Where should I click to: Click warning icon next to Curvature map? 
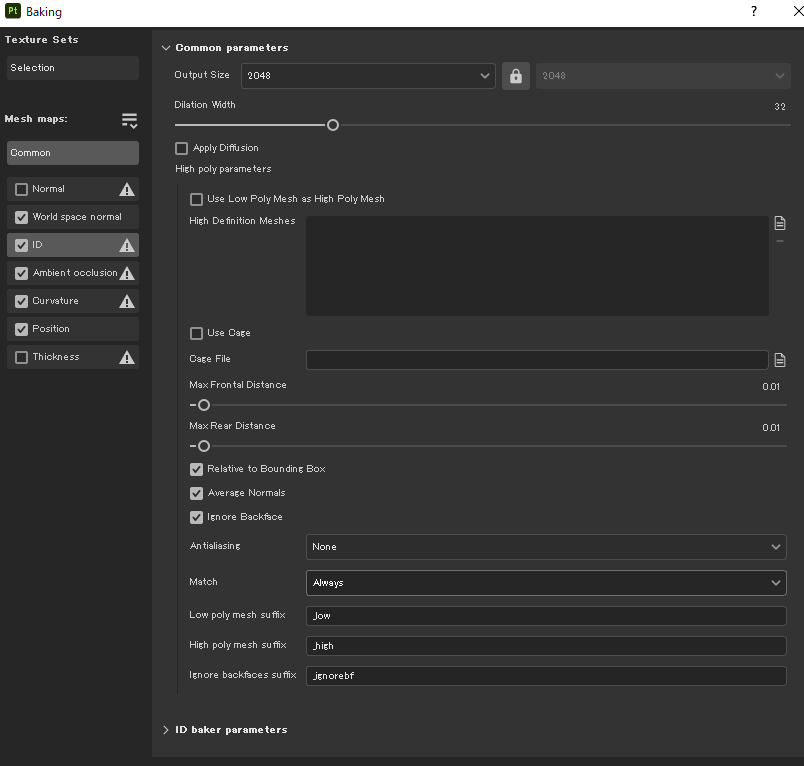coord(127,301)
